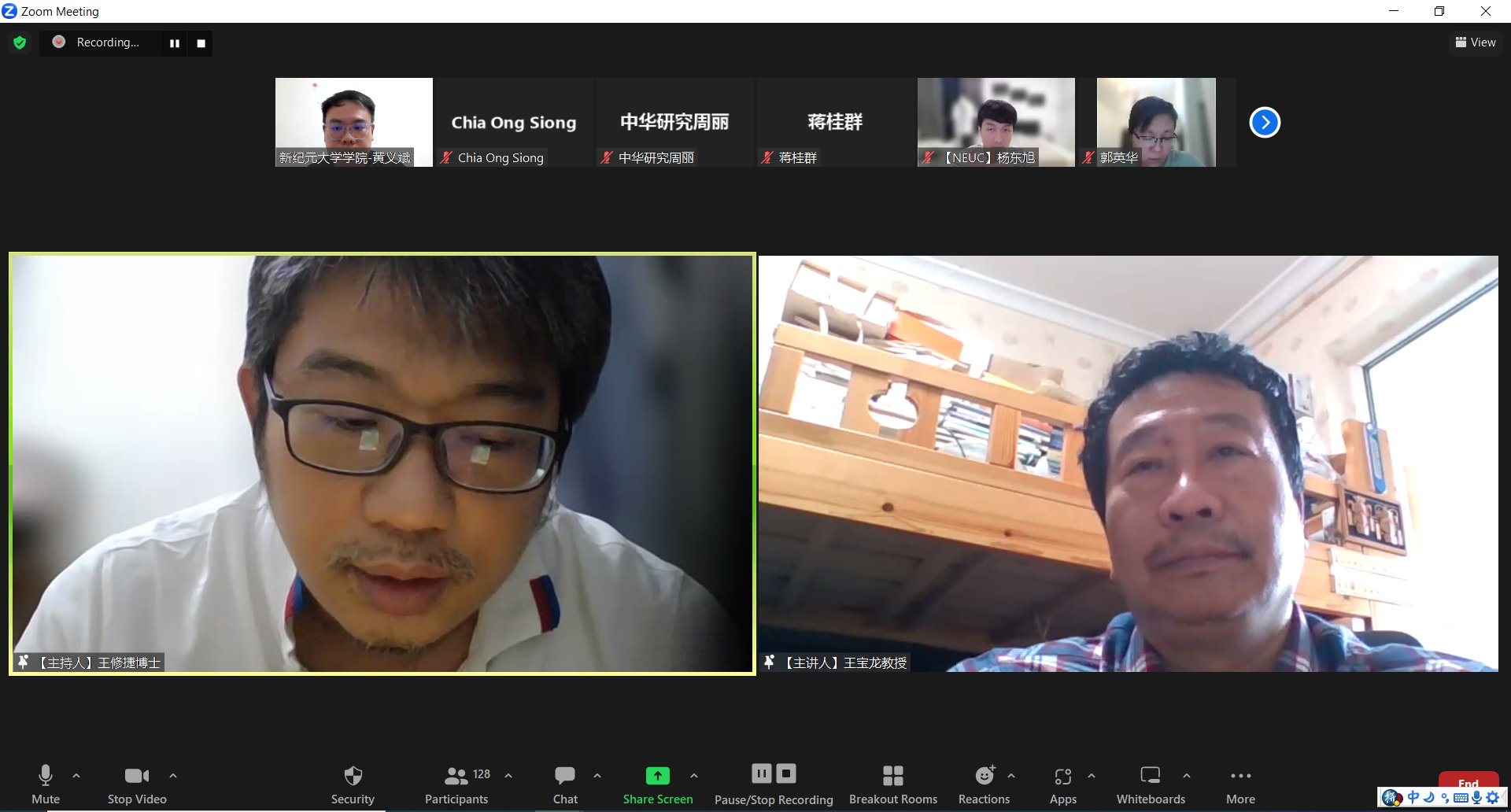Click the red Recording status dot

pyautogui.click(x=59, y=42)
